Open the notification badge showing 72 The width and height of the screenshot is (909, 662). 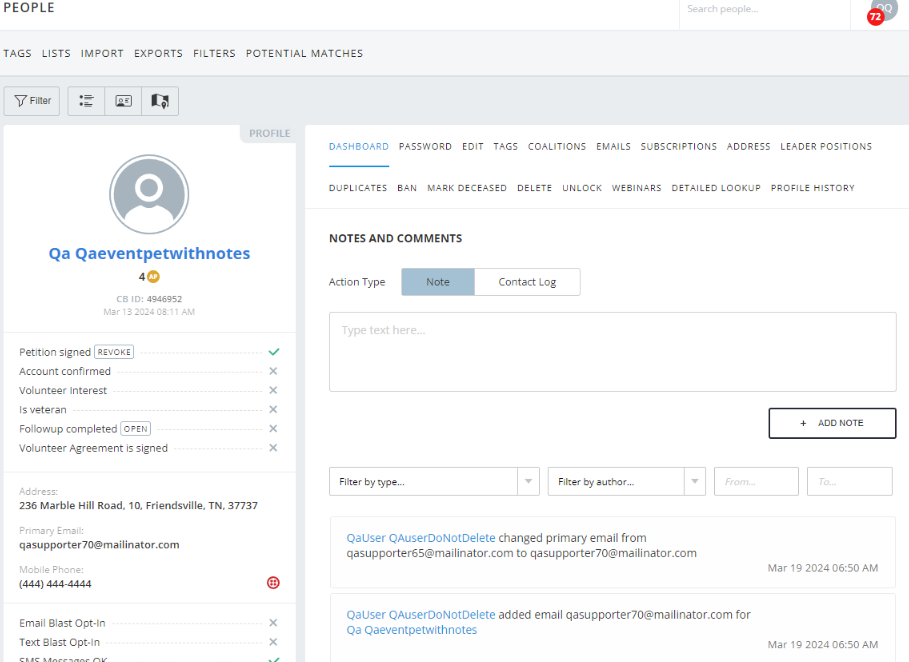click(876, 17)
